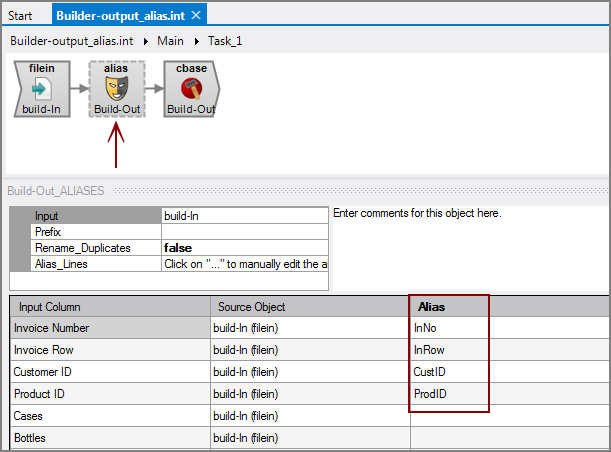Select the Cases input column cell
611x452 pixels.
(x=110, y=415)
